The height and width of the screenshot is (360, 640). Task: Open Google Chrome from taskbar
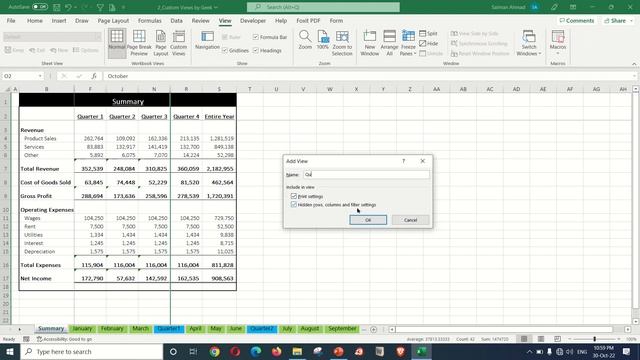[215, 351]
